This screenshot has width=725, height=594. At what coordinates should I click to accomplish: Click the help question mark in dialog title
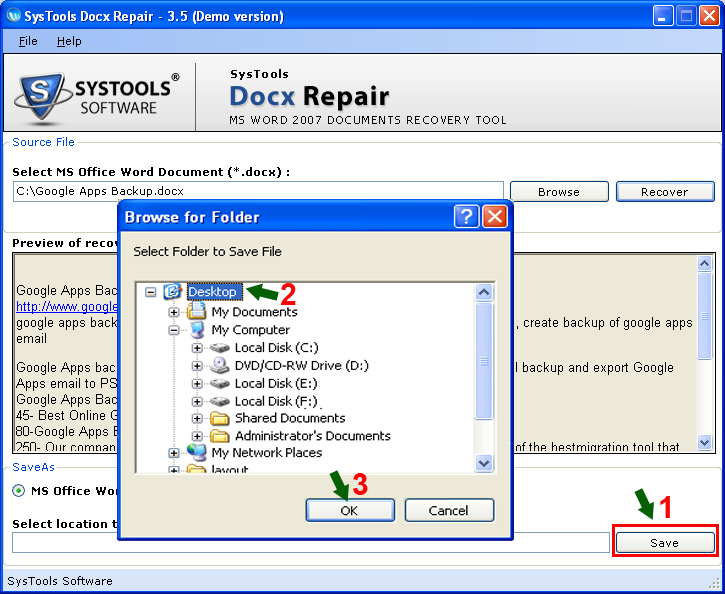click(467, 216)
